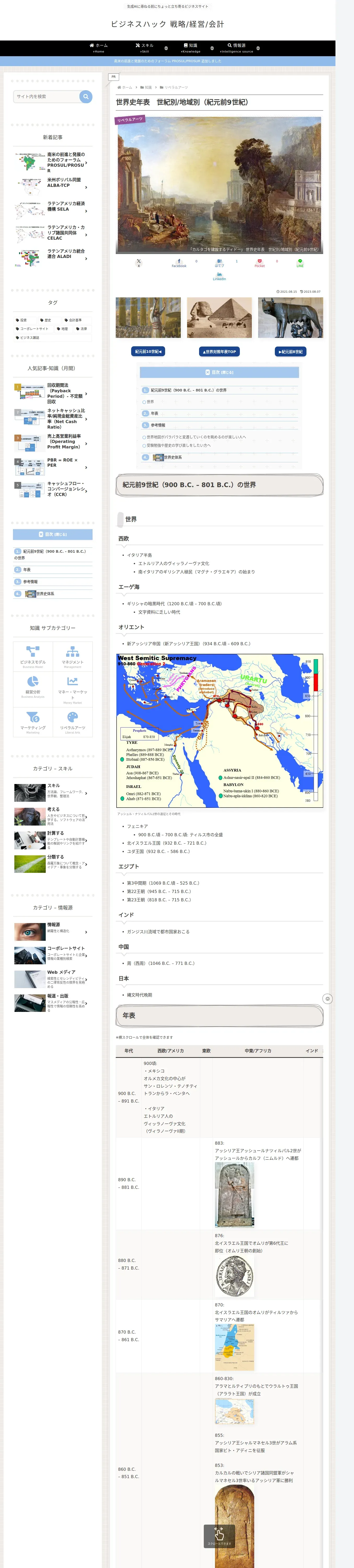Open chevron for 考える category
Screen dimensions: 354x1568
pyautogui.click(x=86, y=817)
